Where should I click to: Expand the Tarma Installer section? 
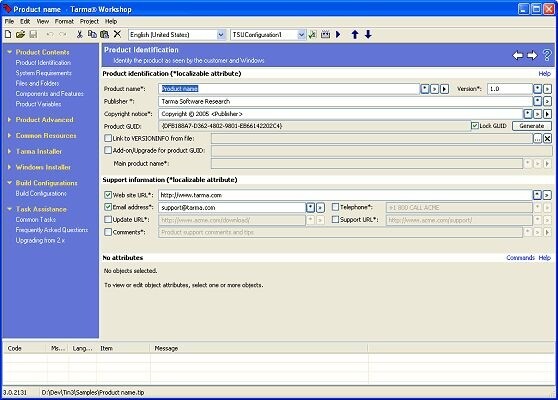click(x=10, y=151)
